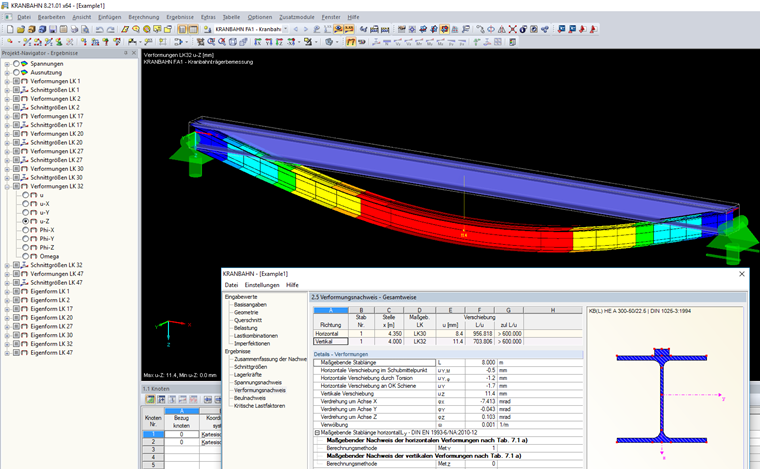Open Kritische Lastfaktoren in the dialog tree
760x469 pixels.
259,406
